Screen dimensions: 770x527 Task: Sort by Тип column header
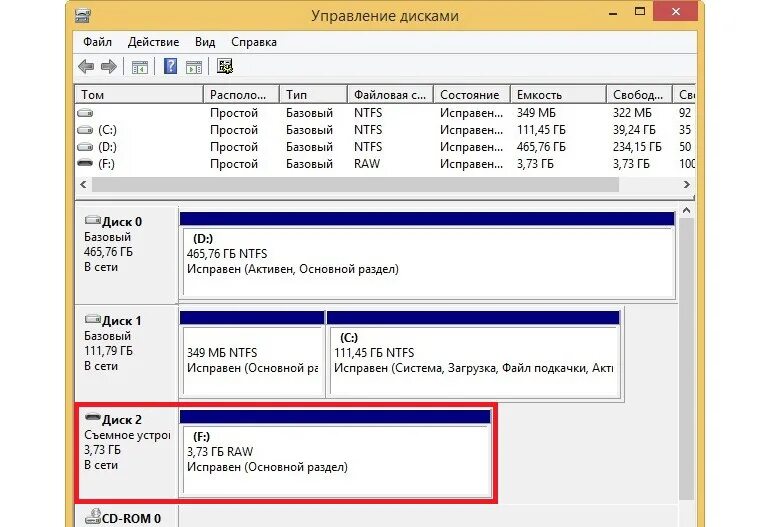click(313, 94)
